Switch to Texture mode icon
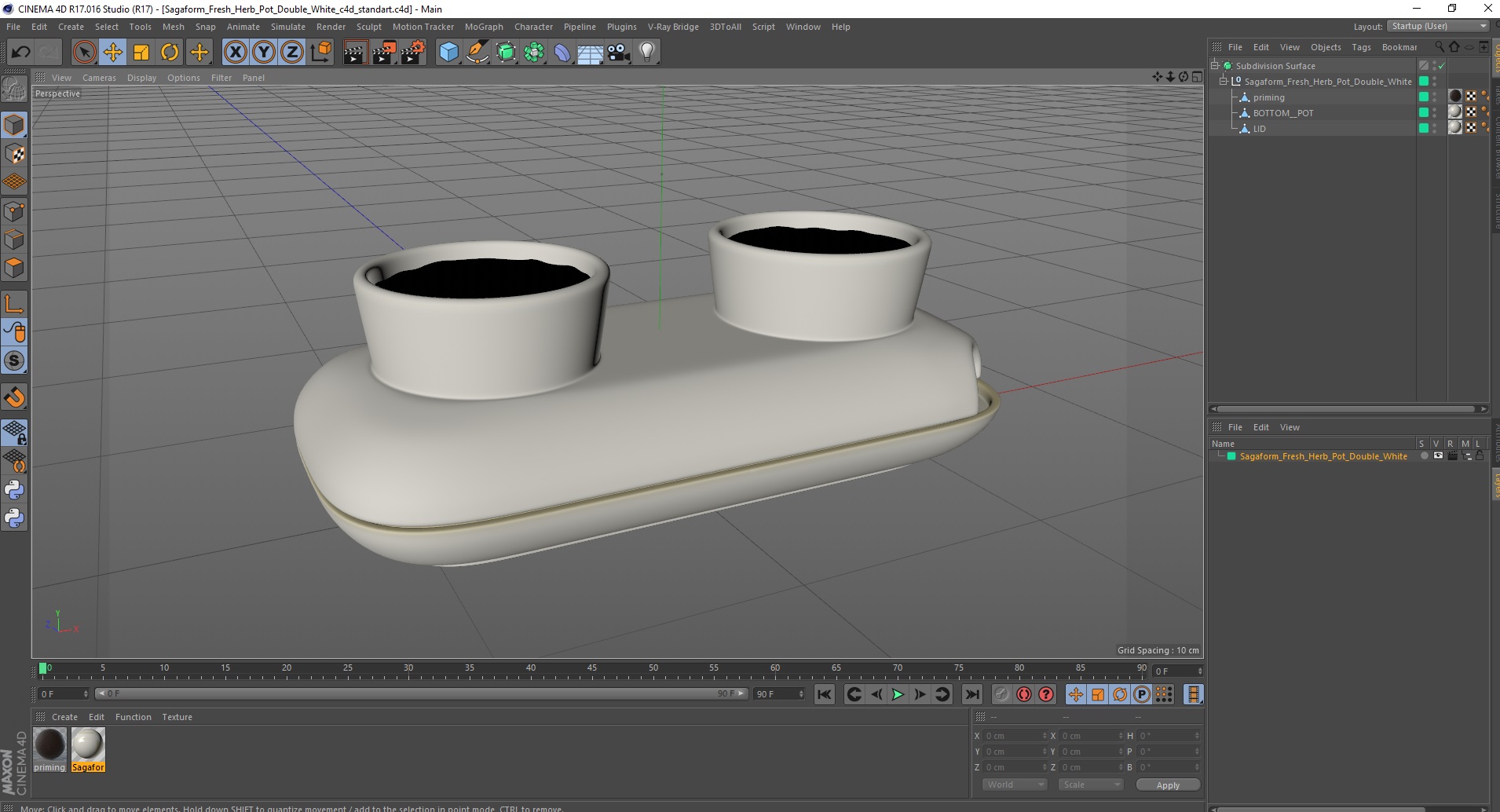This screenshot has width=1500, height=812. pos(14,154)
